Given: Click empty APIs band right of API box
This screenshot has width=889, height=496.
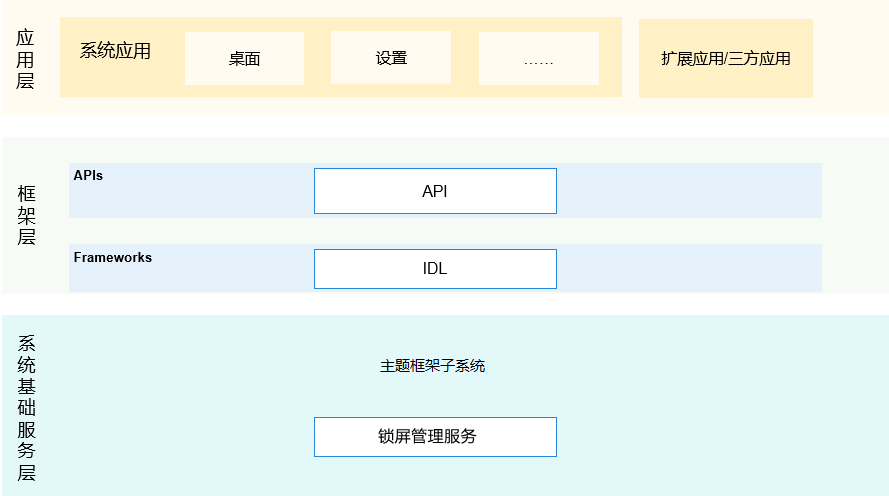Looking at the screenshot, I should (688, 191).
